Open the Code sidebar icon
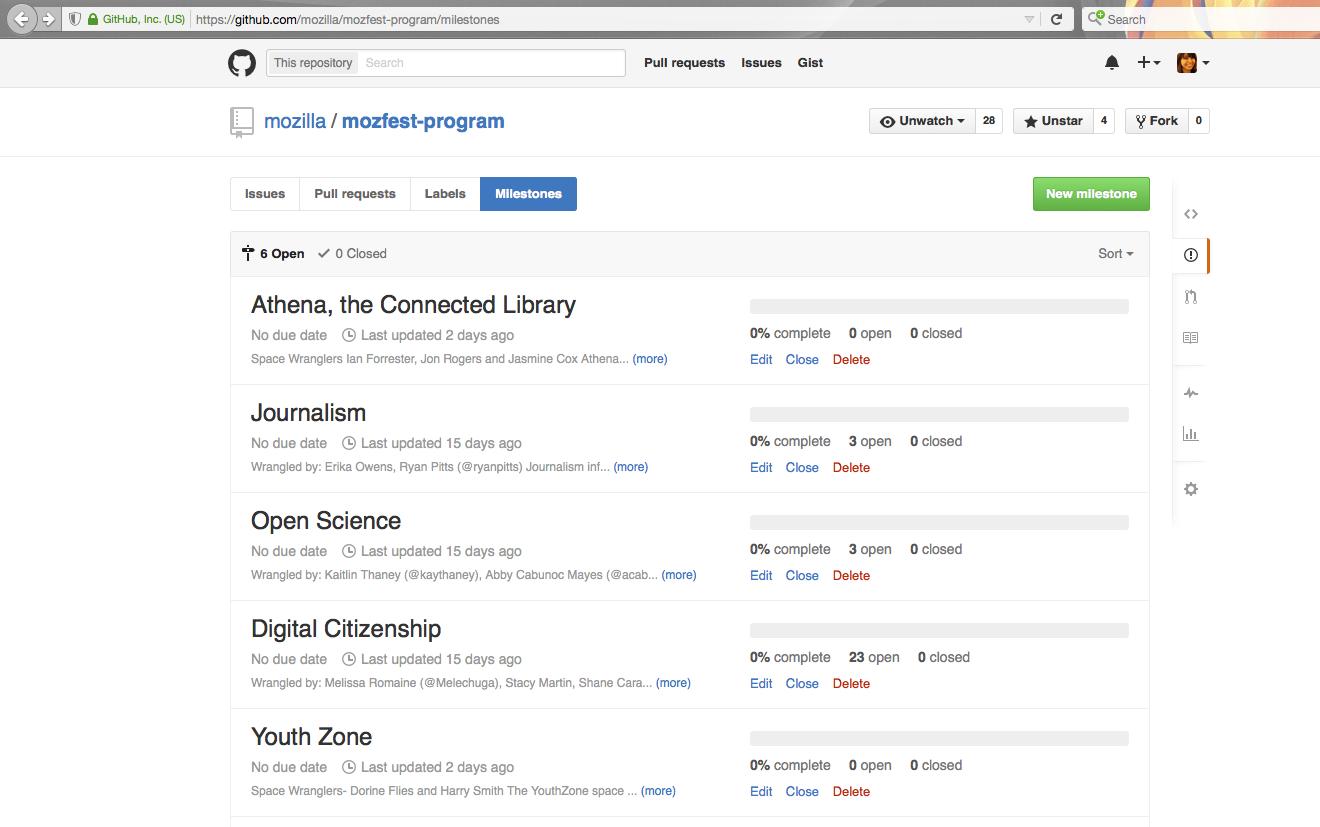The image size is (1320, 827). click(x=1190, y=214)
